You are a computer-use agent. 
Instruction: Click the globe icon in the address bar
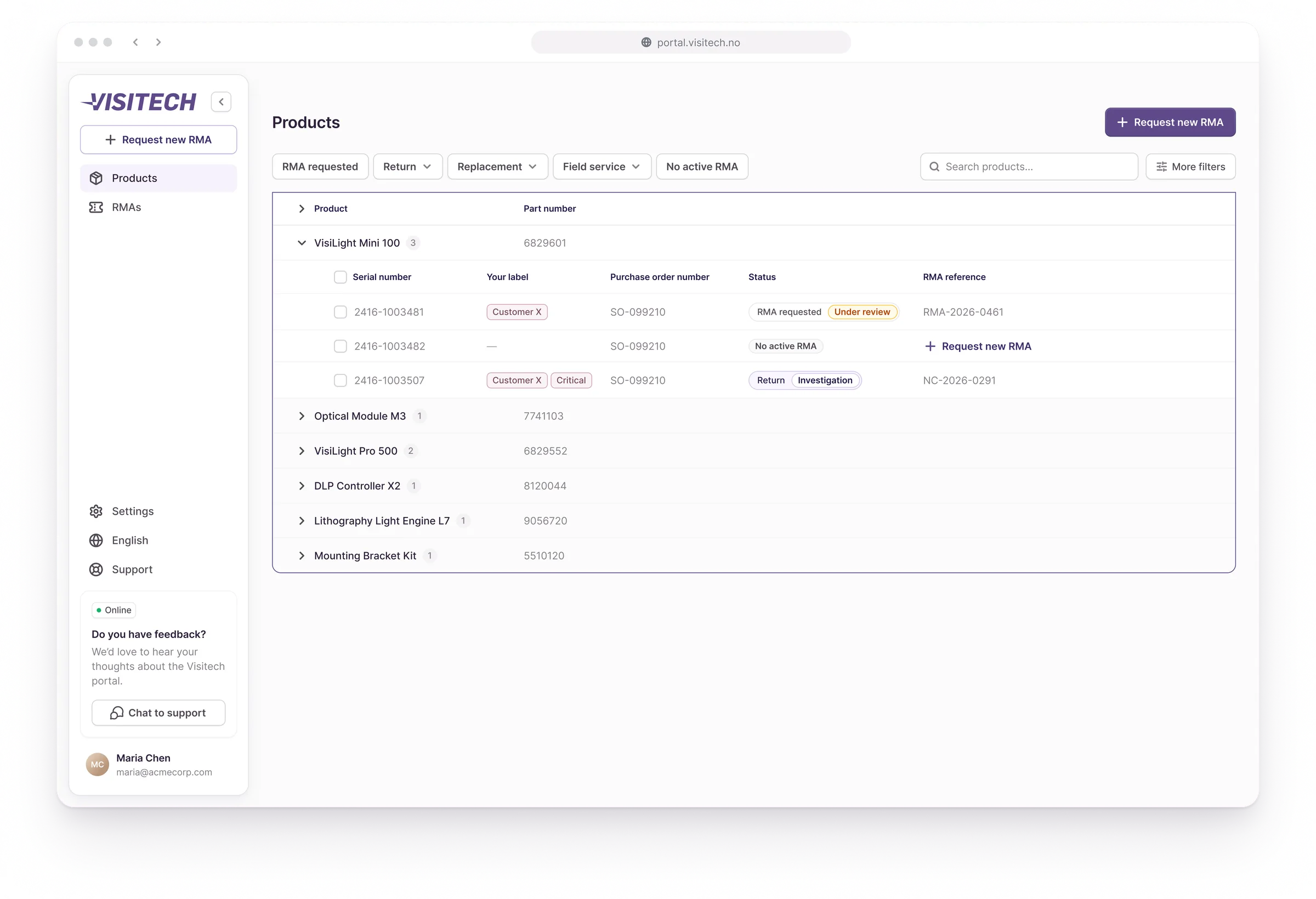pyautogui.click(x=646, y=42)
